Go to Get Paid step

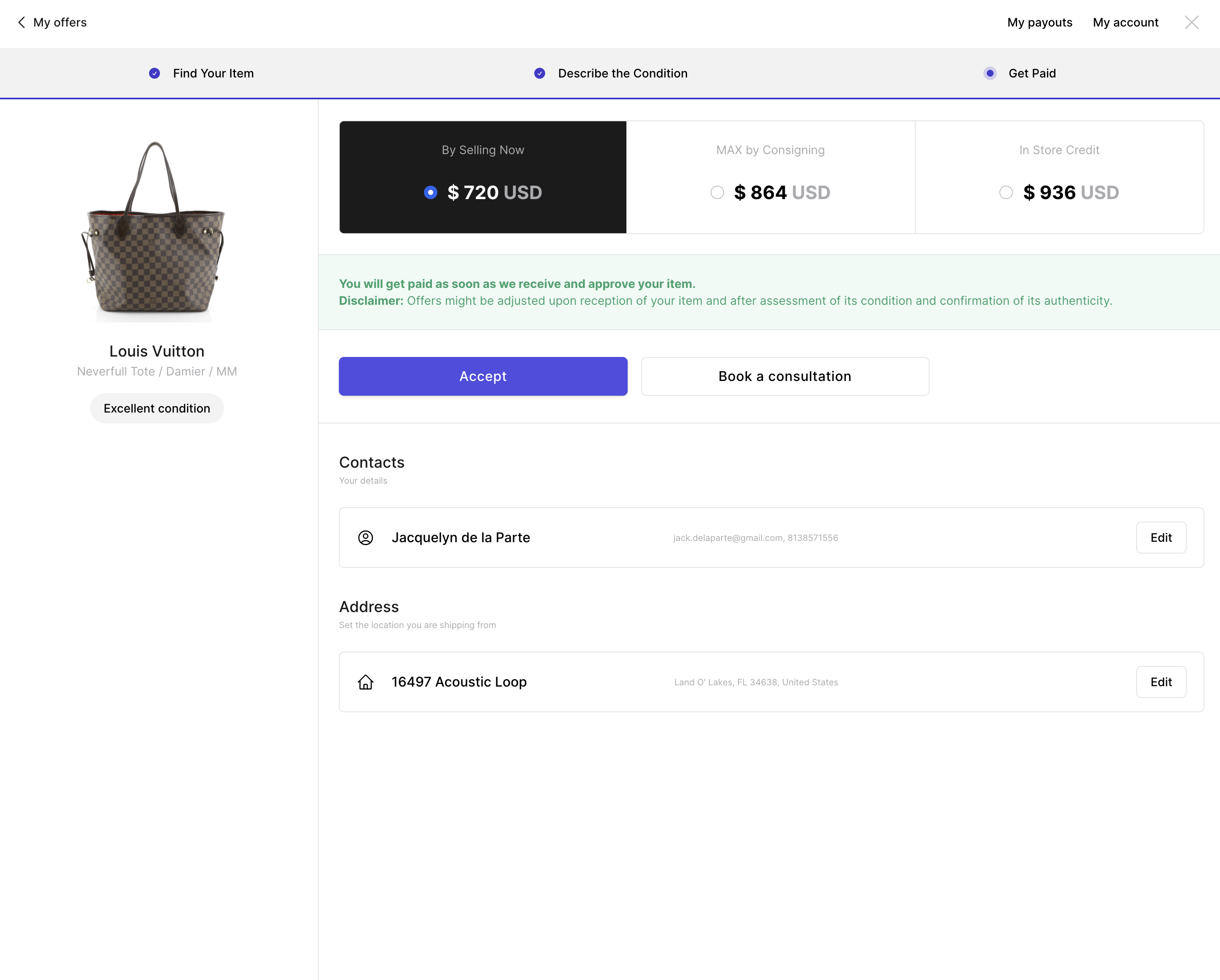click(1032, 74)
